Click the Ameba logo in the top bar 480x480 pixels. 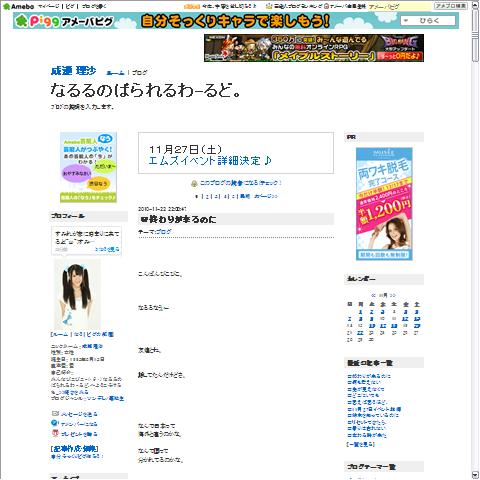[18, 6]
